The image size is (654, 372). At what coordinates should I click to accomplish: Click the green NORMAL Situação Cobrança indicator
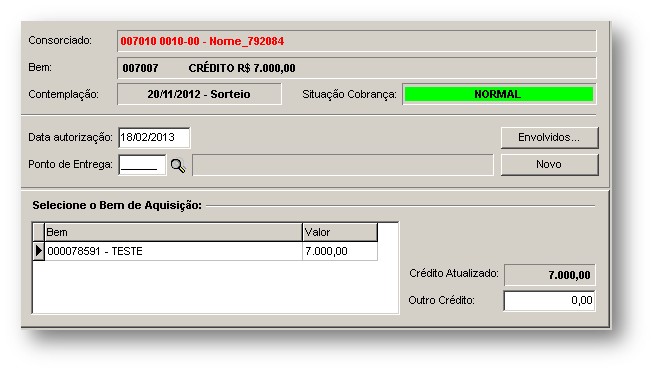499,94
